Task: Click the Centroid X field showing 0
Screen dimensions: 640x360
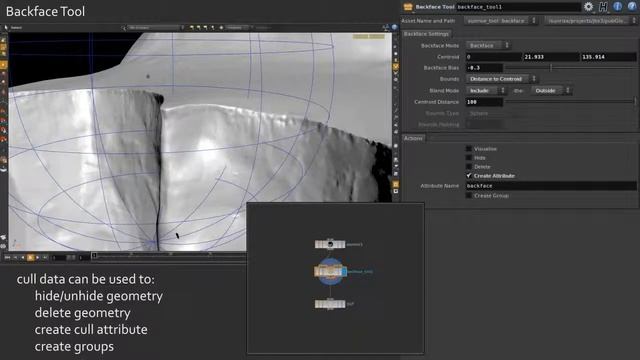Action: (x=493, y=57)
